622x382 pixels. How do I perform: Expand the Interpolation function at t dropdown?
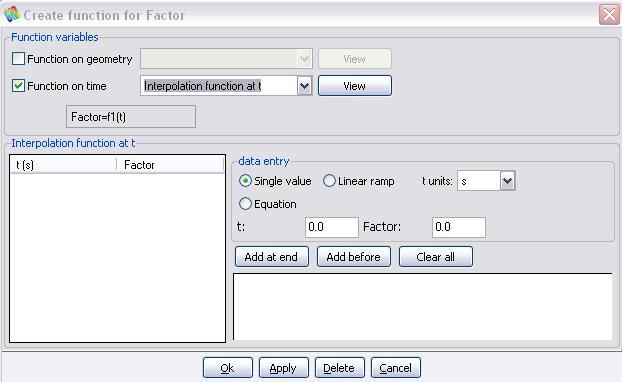tap(304, 86)
